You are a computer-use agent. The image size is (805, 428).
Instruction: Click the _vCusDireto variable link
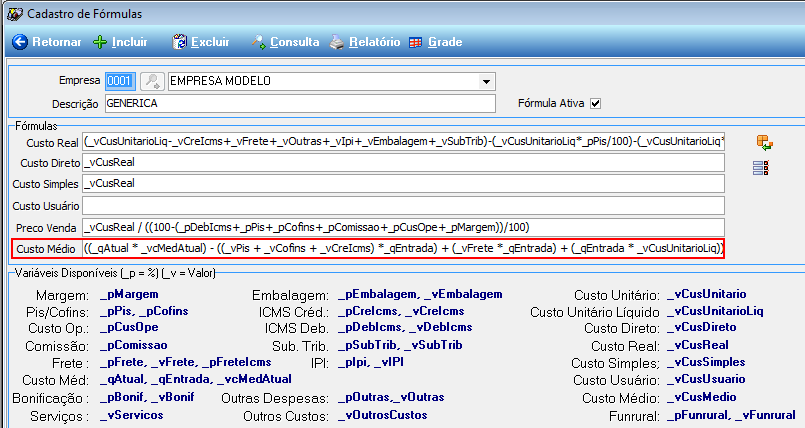coord(701,327)
